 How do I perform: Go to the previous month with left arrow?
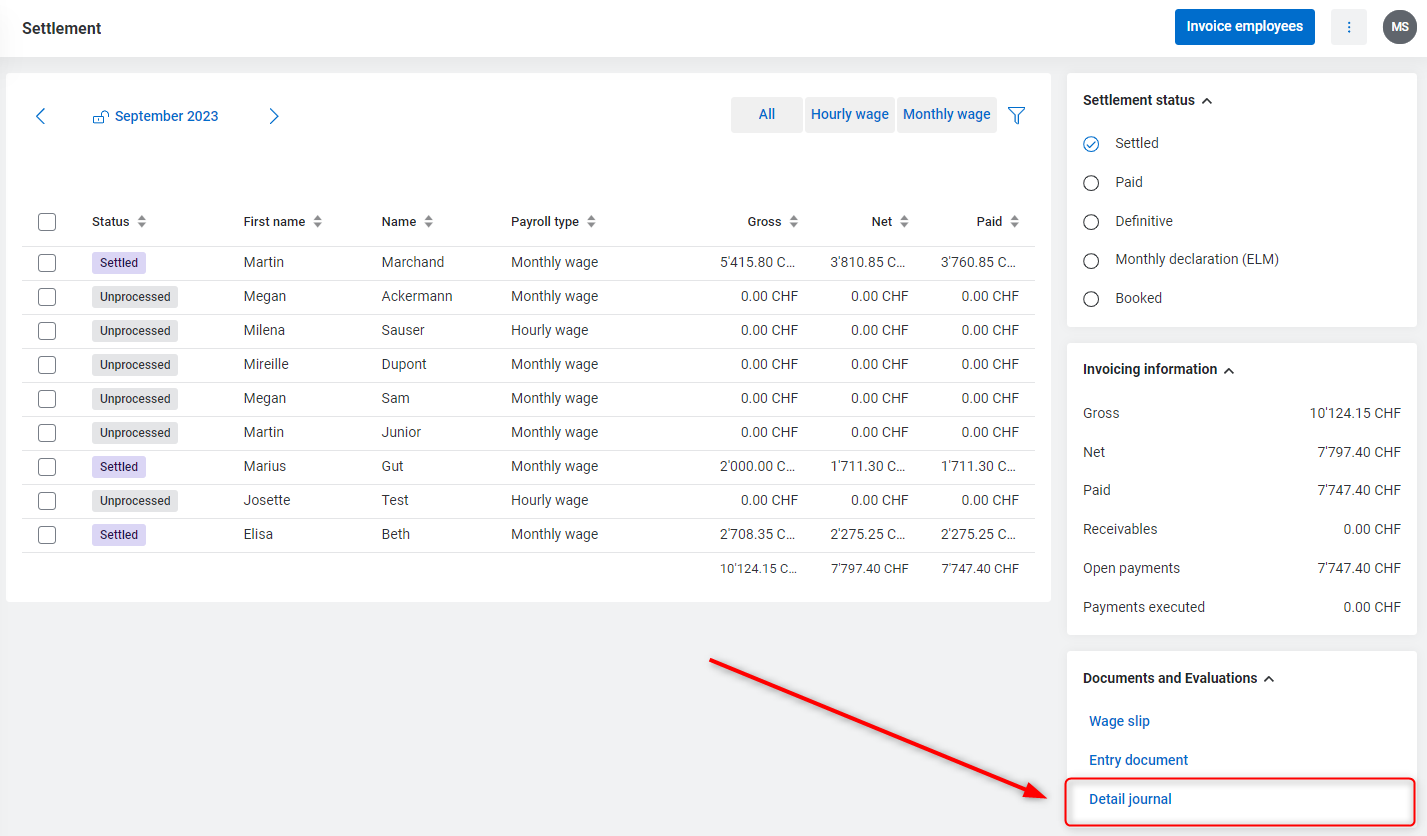[41, 116]
